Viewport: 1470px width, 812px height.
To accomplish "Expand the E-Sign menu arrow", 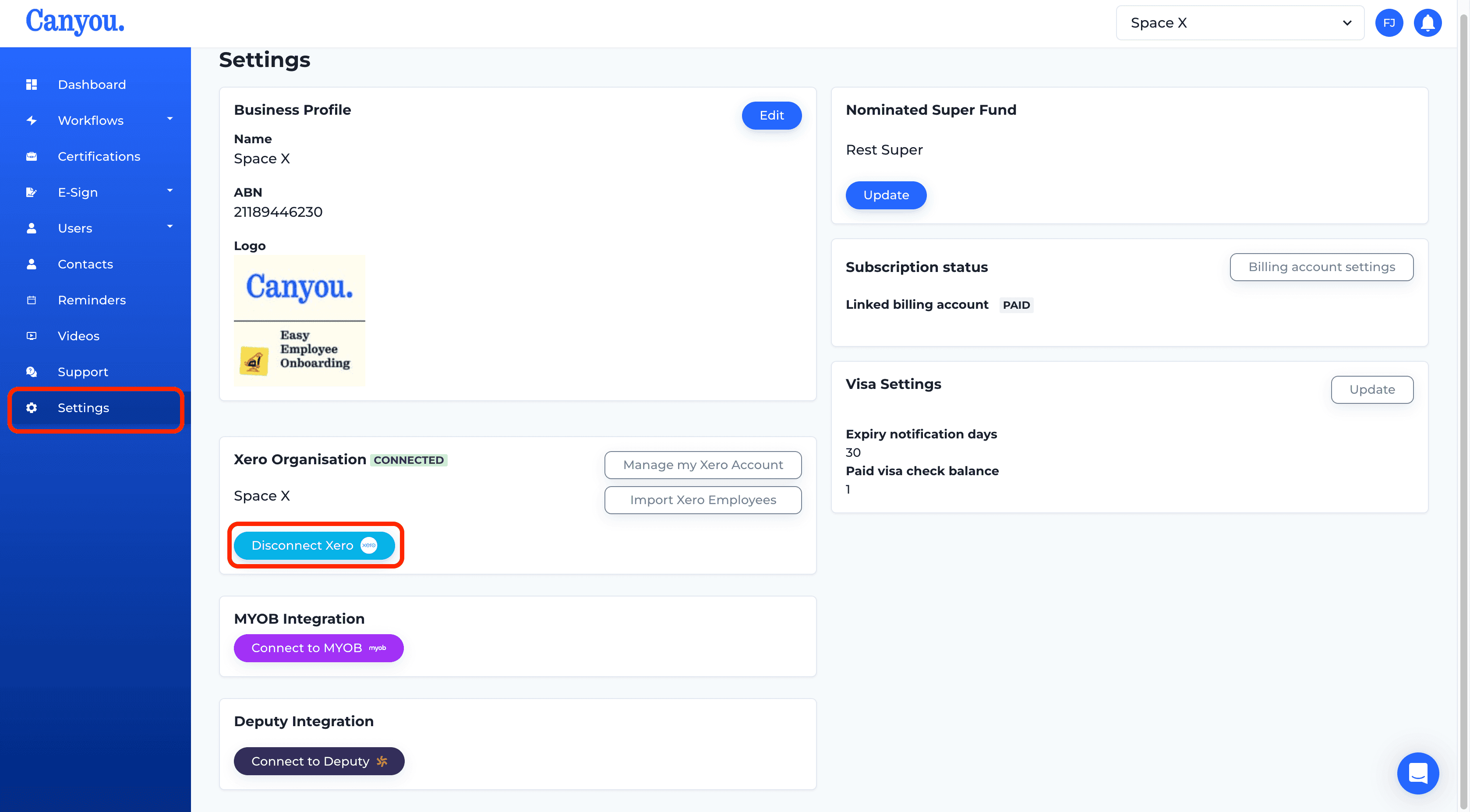I will [x=171, y=192].
